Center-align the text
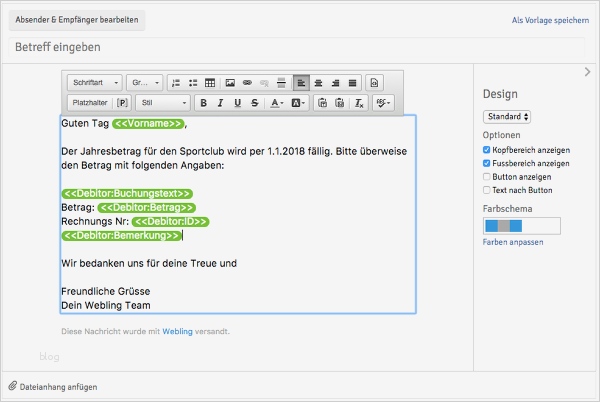This screenshot has width=600, height=402. (x=318, y=83)
